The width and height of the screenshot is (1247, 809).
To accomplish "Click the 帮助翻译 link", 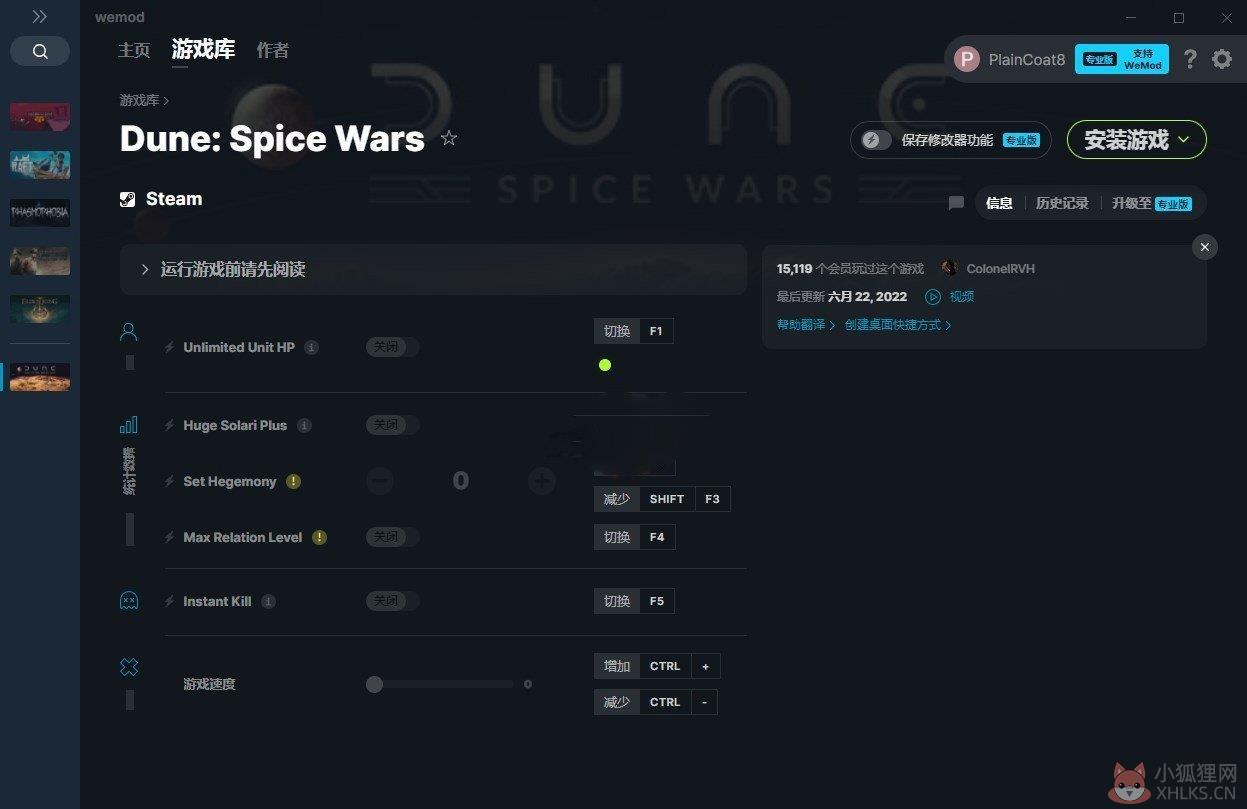I will click(806, 325).
